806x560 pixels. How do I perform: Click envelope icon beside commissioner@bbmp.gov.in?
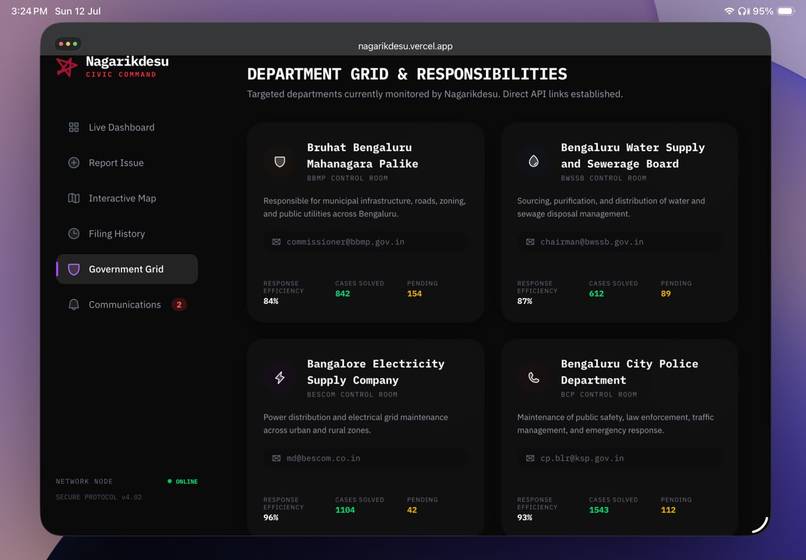click(x=276, y=242)
